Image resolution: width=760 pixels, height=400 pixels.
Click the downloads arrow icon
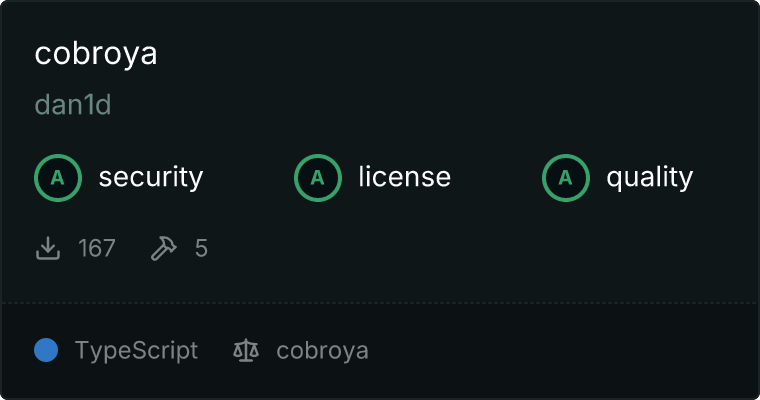(x=48, y=248)
